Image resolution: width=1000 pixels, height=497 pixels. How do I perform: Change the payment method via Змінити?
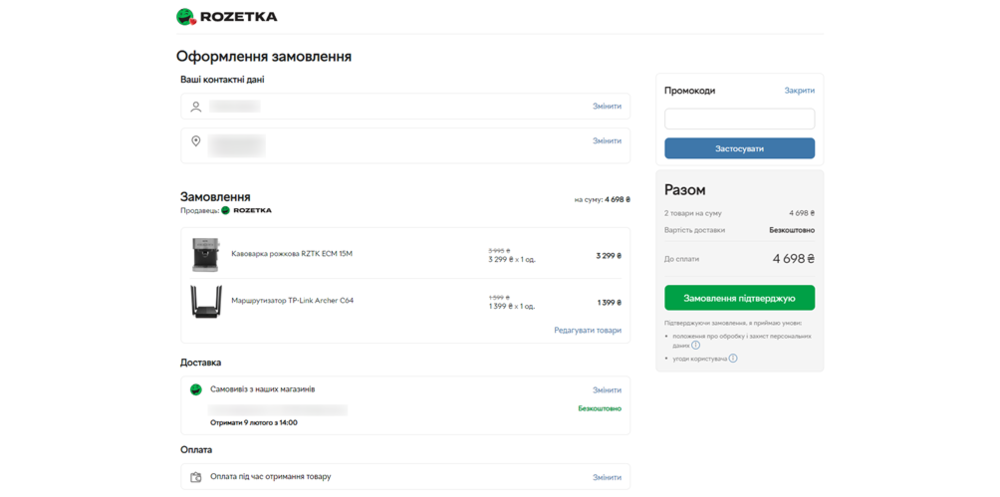(606, 477)
